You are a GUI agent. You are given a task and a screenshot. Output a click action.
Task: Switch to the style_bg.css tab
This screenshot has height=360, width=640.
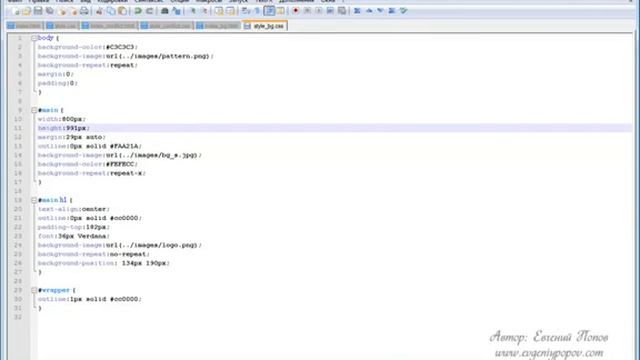[x=265, y=26]
